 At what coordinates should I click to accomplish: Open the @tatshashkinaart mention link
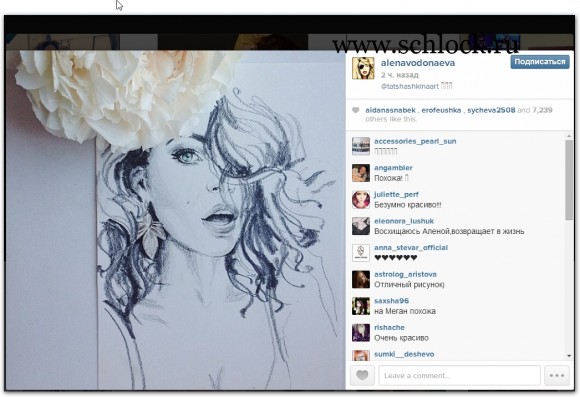[x=409, y=86]
